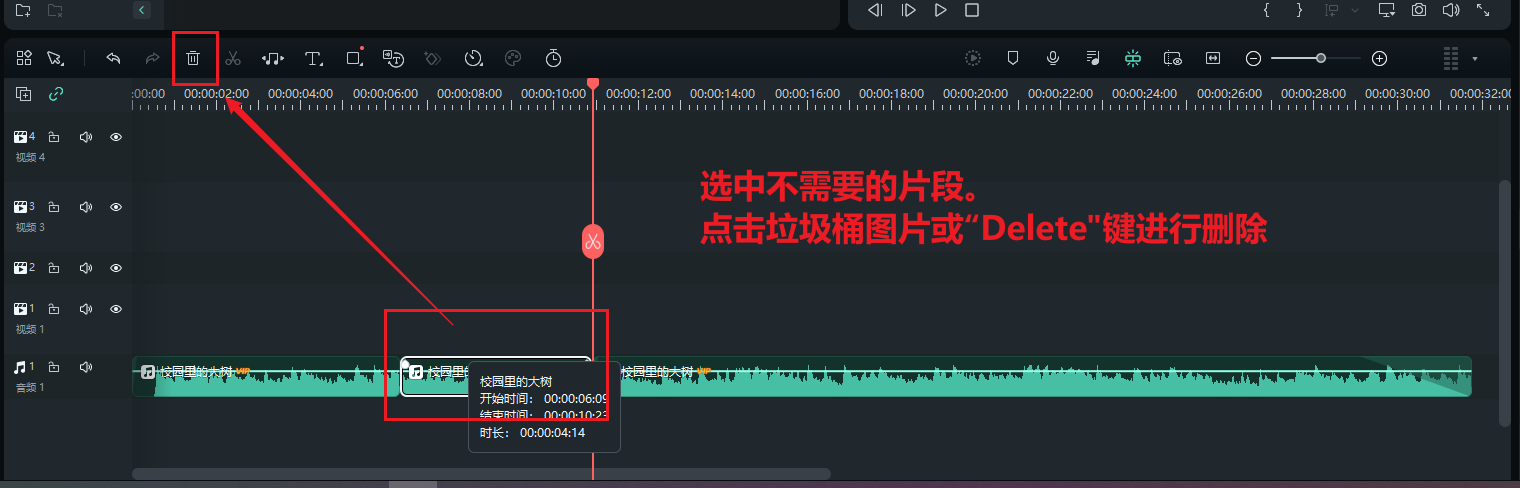Mute video track 3 speaker

(x=85, y=207)
